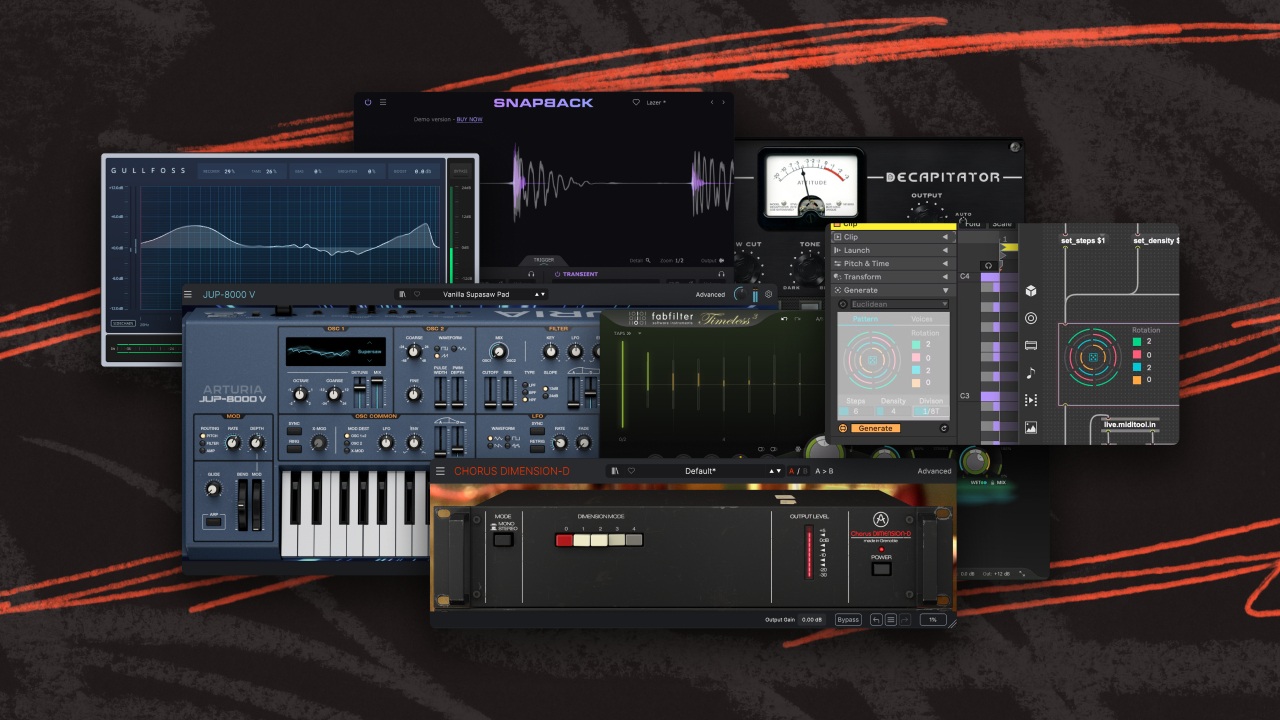Click the orange Generate button
Image resolution: width=1280 pixels, height=720 pixels.
click(x=874, y=429)
